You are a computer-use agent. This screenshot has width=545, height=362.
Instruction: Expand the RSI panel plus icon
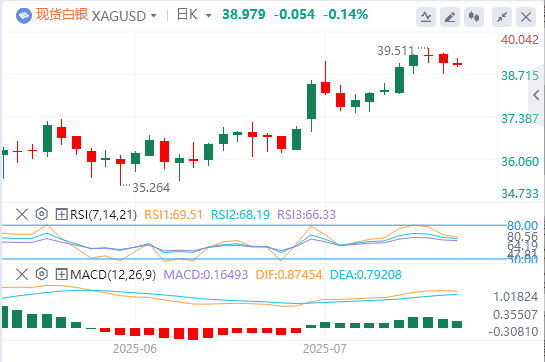tap(62, 214)
